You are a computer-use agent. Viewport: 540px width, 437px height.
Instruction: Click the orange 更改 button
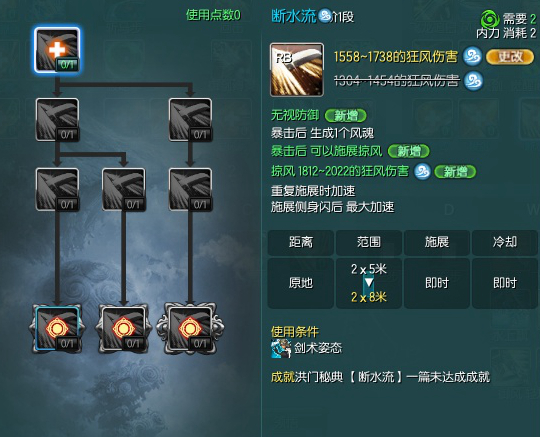click(510, 57)
